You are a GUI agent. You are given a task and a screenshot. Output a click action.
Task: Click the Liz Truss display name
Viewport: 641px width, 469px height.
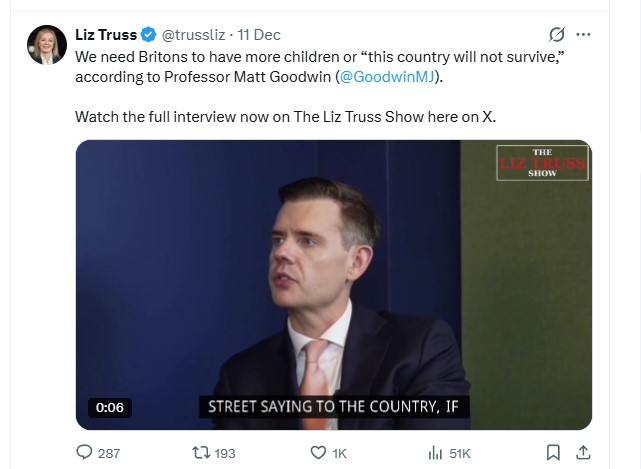coord(105,36)
